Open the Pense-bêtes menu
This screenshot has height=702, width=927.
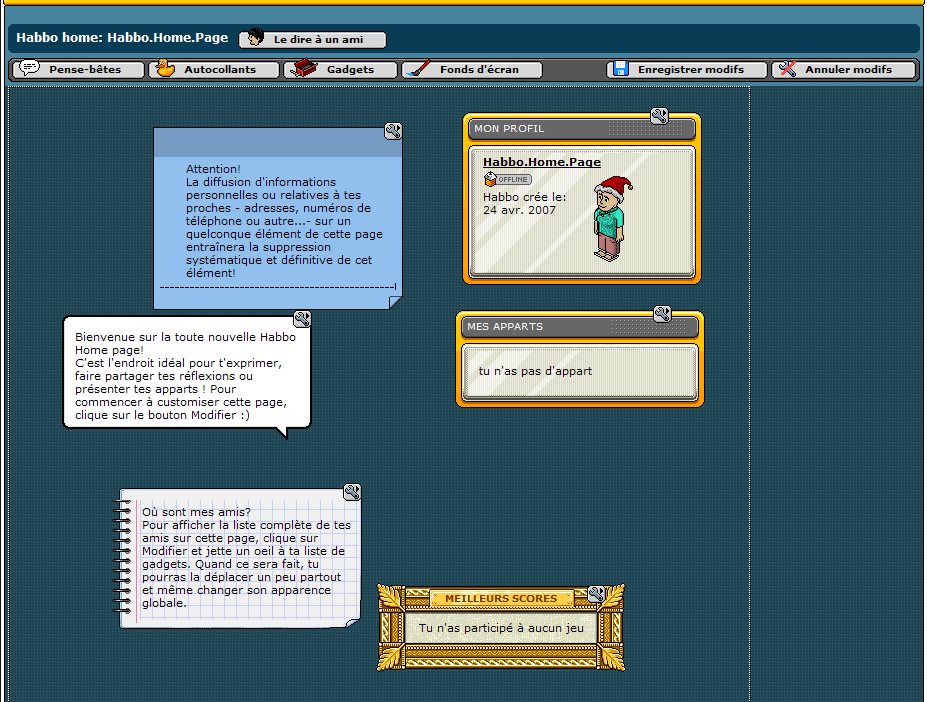point(78,70)
